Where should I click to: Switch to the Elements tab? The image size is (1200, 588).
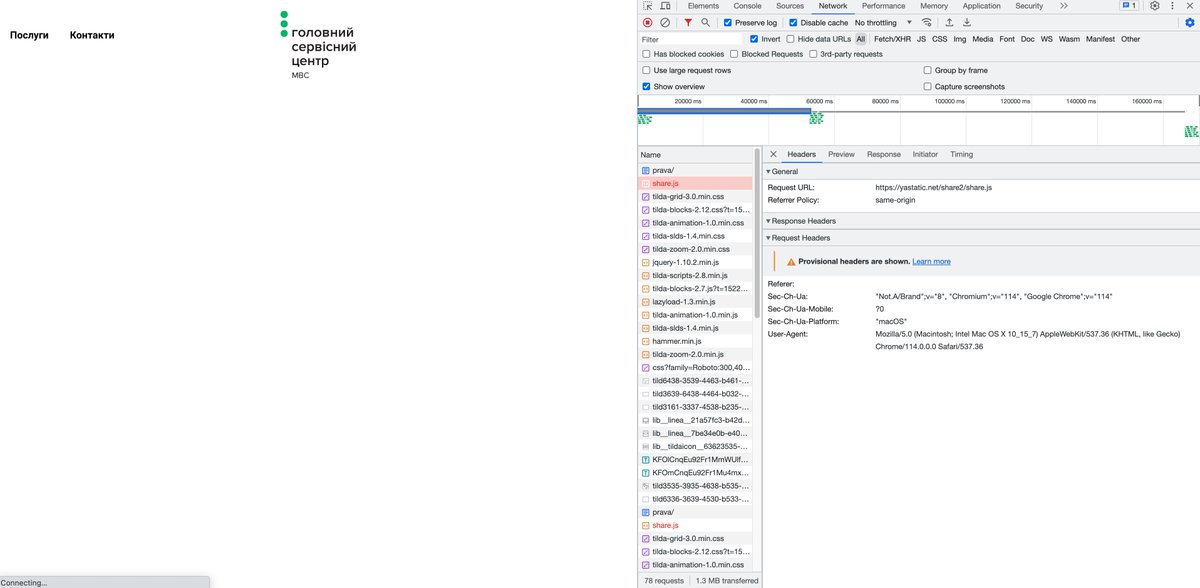[x=703, y=6]
